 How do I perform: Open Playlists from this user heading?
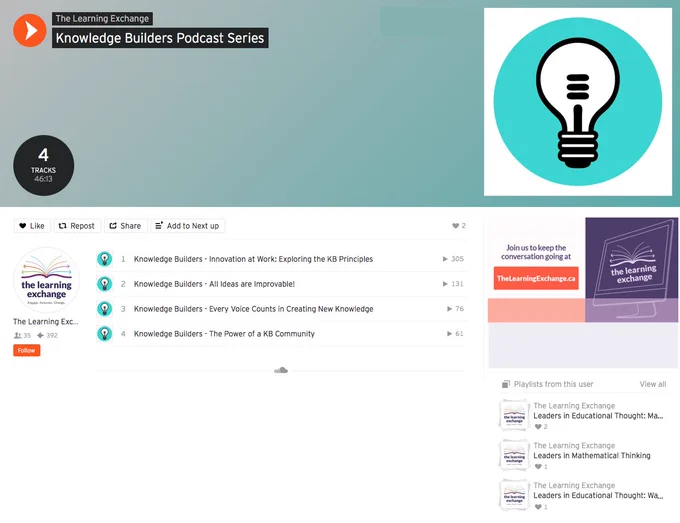pos(553,384)
